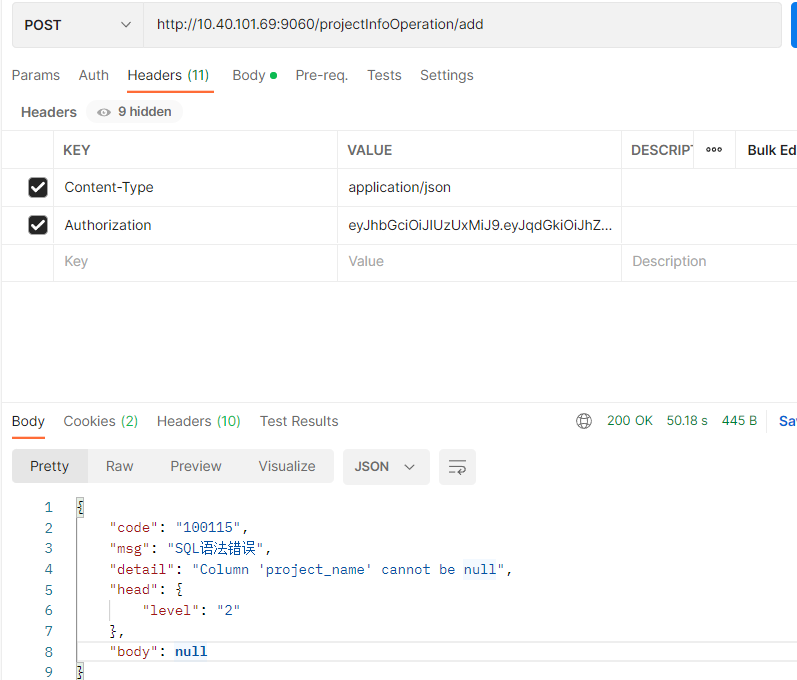Switch to the Params tab
Image resolution: width=797 pixels, height=680 pixels.
pyautogui.click(x=36, y=75)
